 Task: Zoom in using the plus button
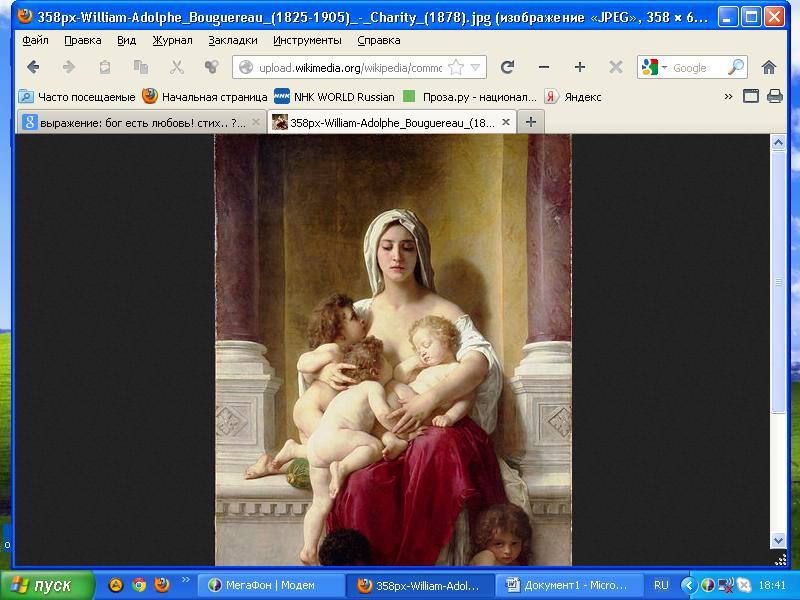point(580,67)
